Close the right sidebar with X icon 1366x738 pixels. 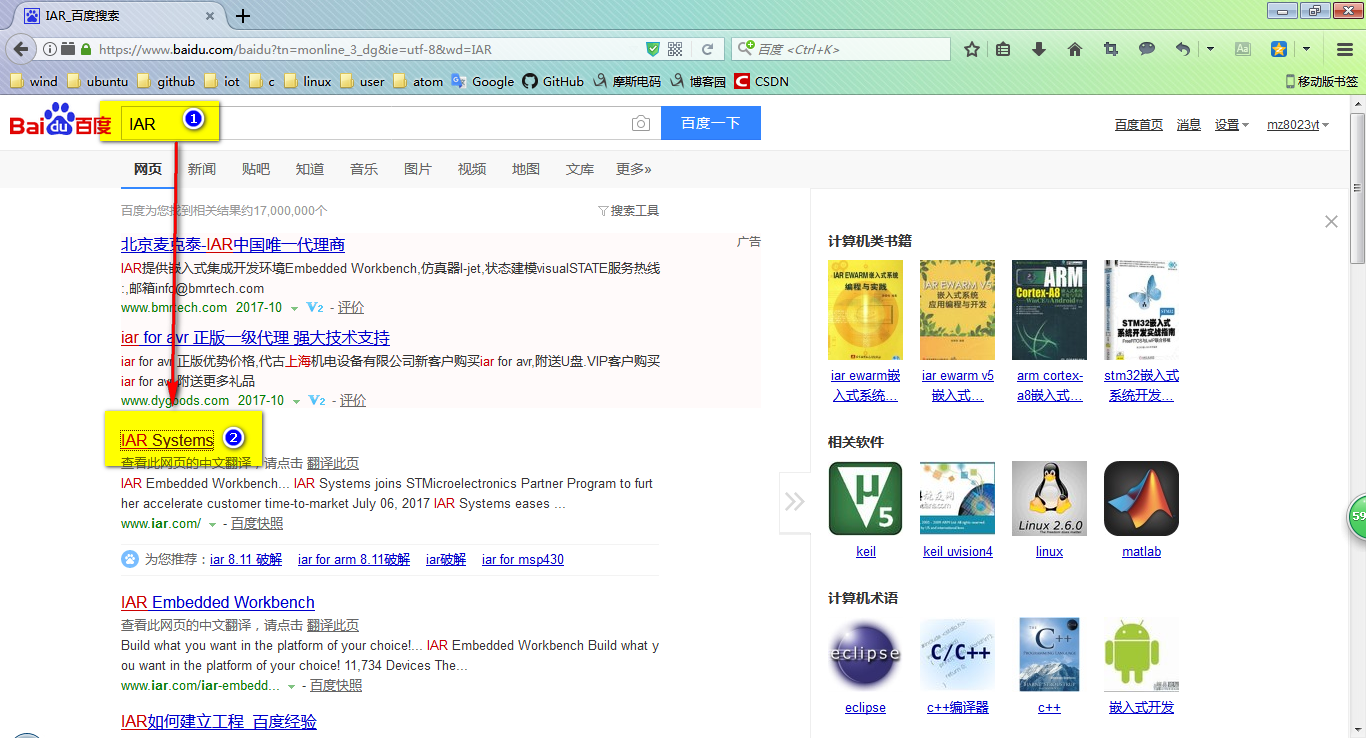(x=1331, y=221)
